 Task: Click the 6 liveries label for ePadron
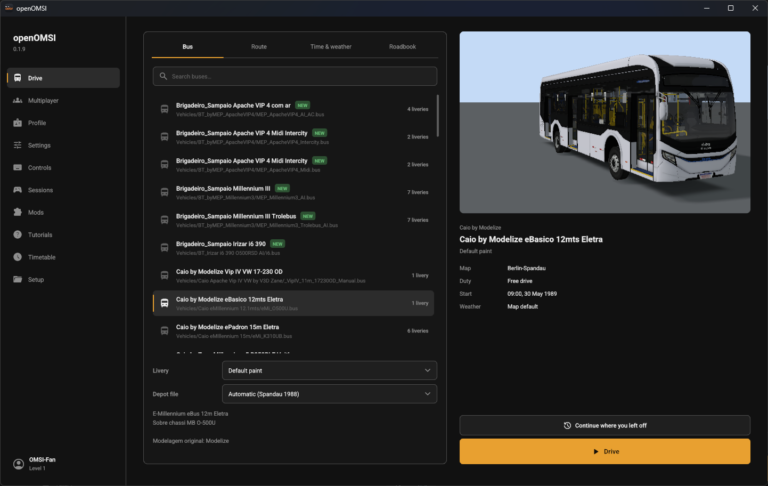418,331
